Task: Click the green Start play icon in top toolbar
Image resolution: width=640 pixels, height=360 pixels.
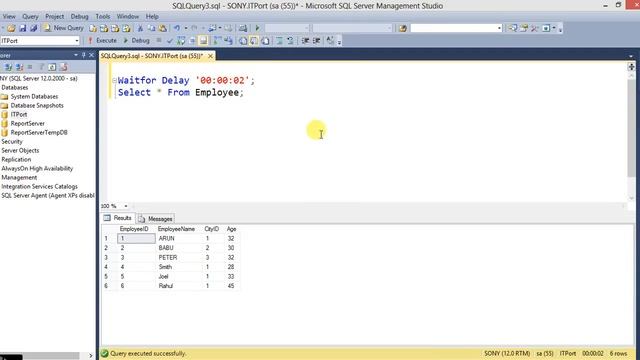Action: 257,28
